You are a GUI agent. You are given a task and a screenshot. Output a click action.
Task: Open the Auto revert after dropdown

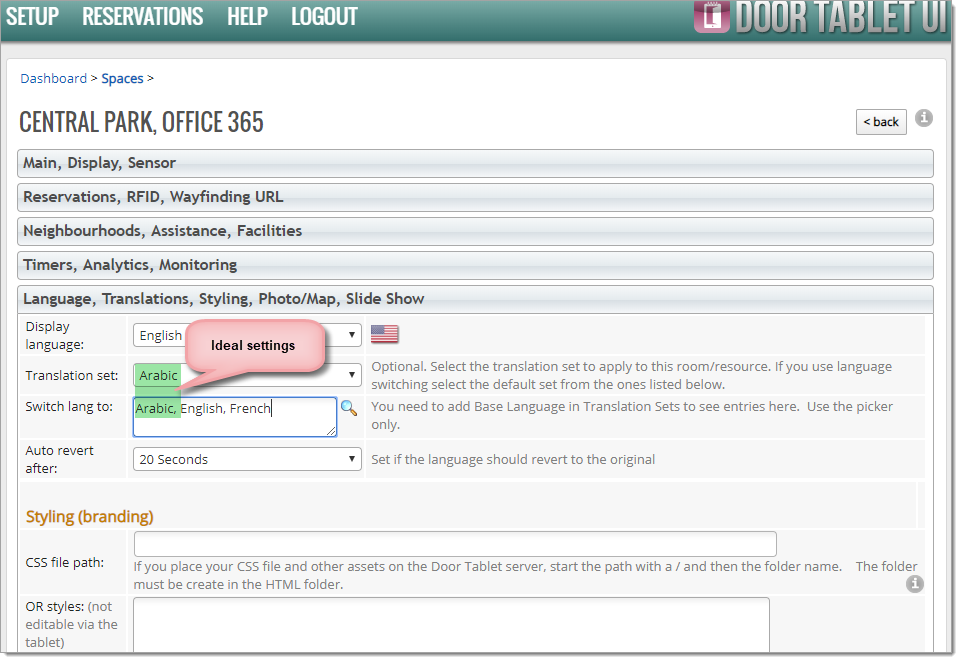[x=247, y=459]
